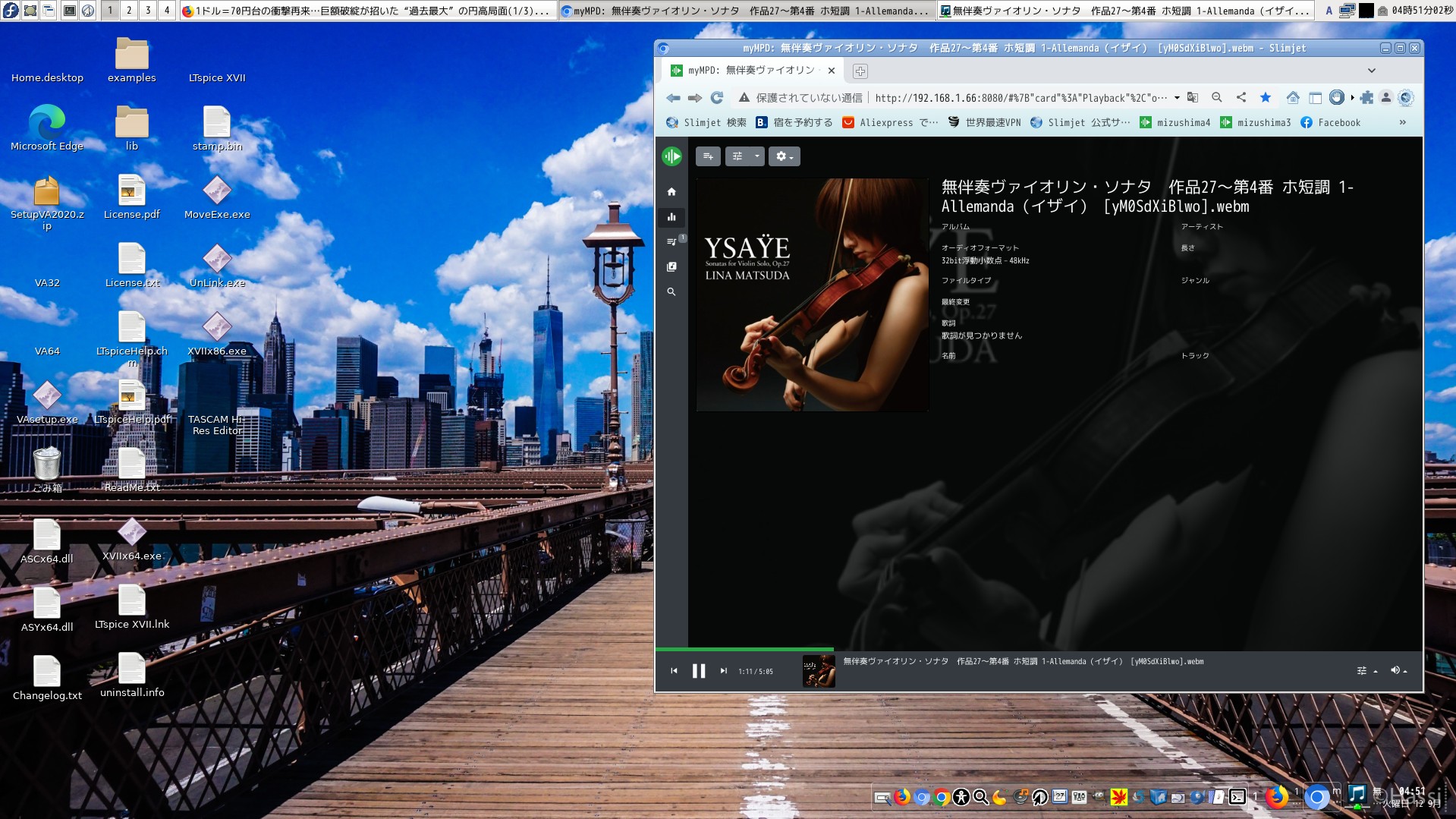
Task: Click the myMPD green logo
Action: tap(671, 156)
